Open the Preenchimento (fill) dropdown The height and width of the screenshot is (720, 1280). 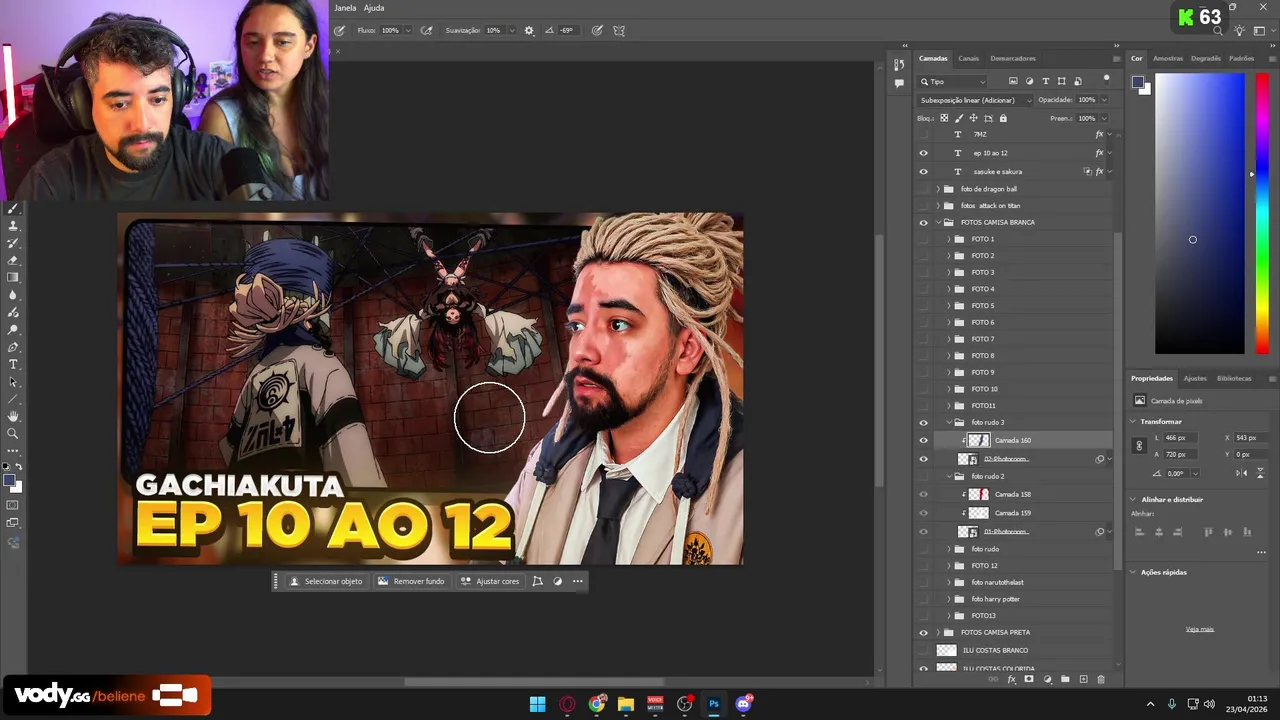tap(1104, 118)
